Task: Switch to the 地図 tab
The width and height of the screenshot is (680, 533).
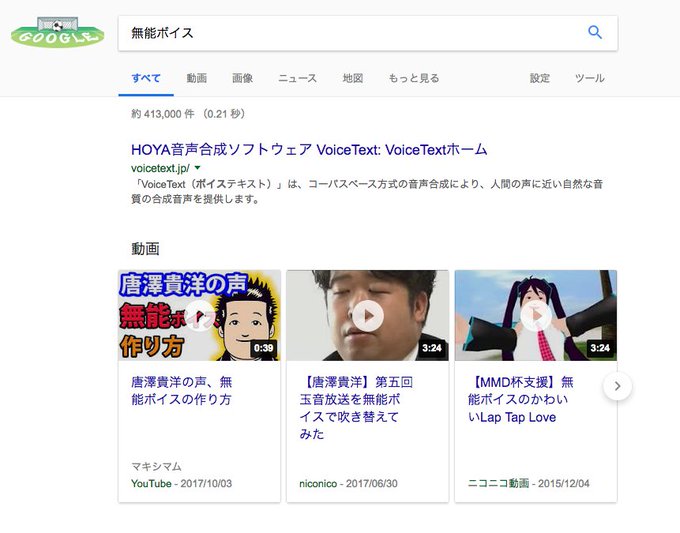Action: coord(353,78)
